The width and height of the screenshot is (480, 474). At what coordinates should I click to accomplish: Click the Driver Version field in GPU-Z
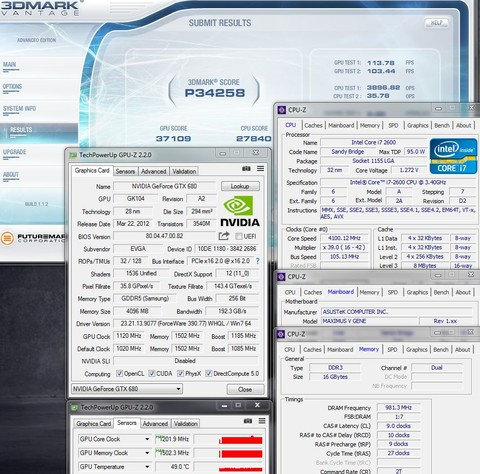(x=186, y=323)
